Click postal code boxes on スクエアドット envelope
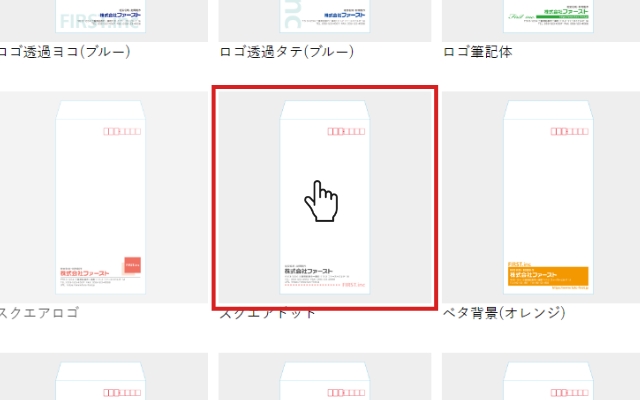The height and width of the screenshot is (400, 640). [345, 130]
